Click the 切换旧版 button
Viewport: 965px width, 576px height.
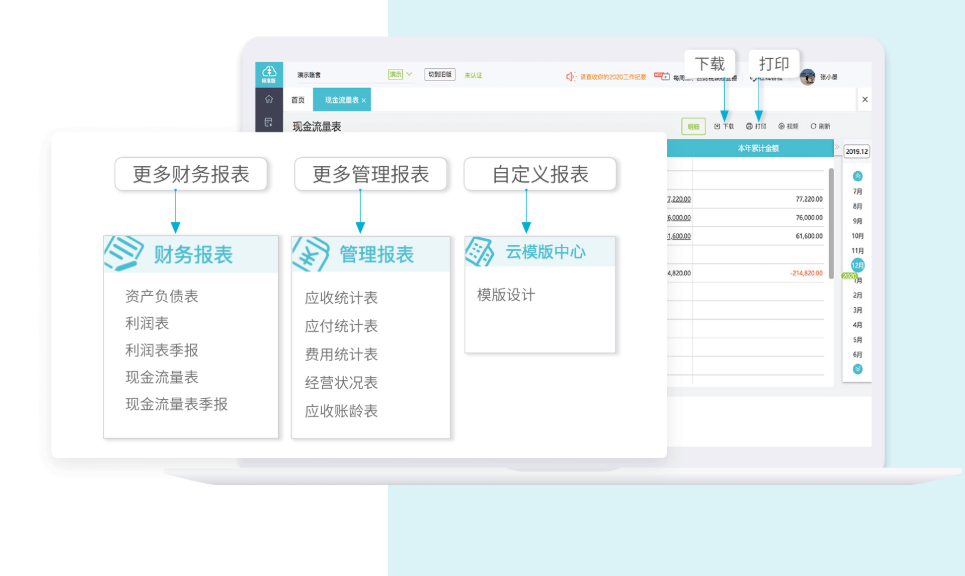[x=439, y=74]
